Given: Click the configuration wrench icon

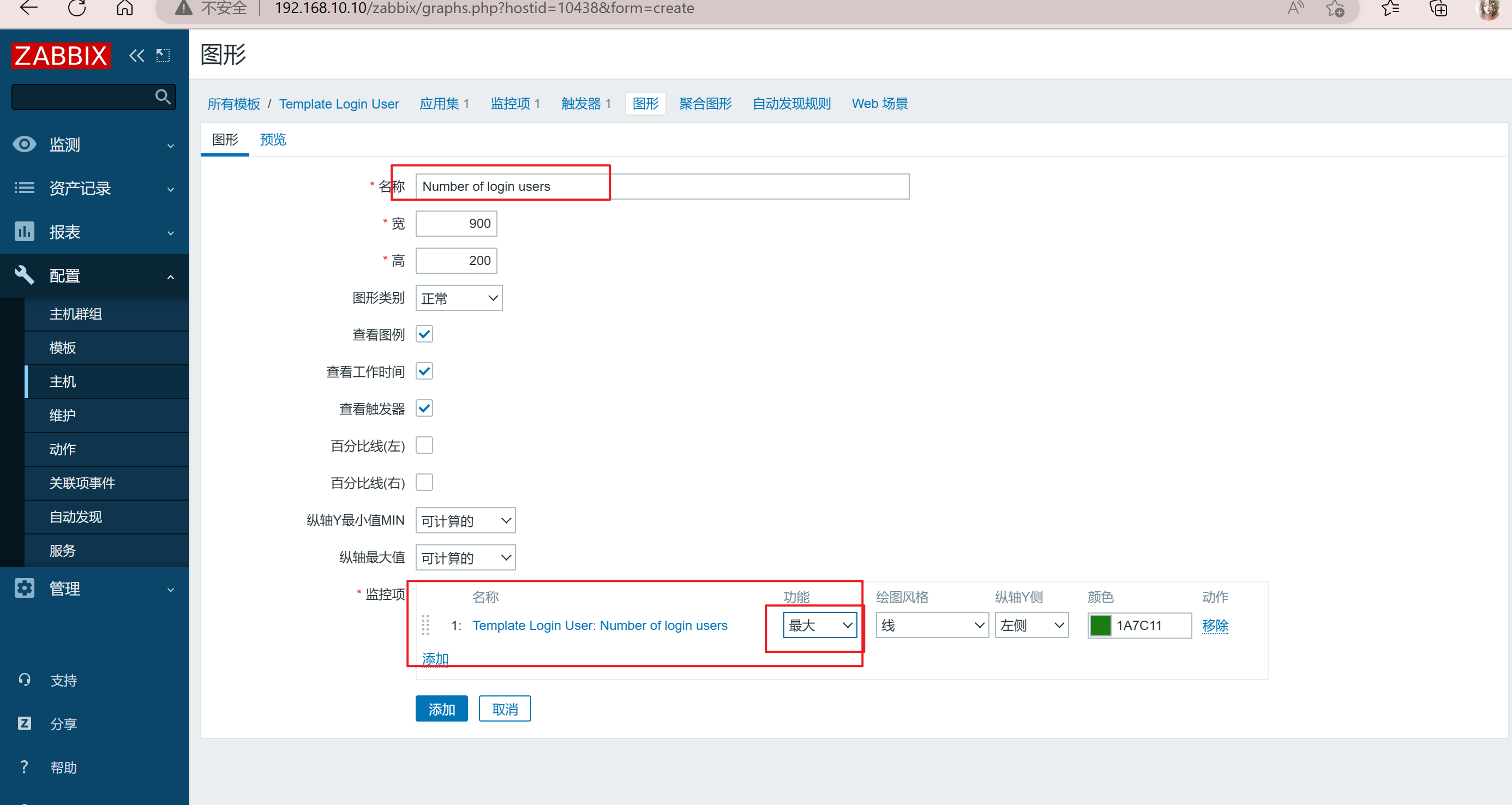Looking at the screenshot, I should 24,274.
